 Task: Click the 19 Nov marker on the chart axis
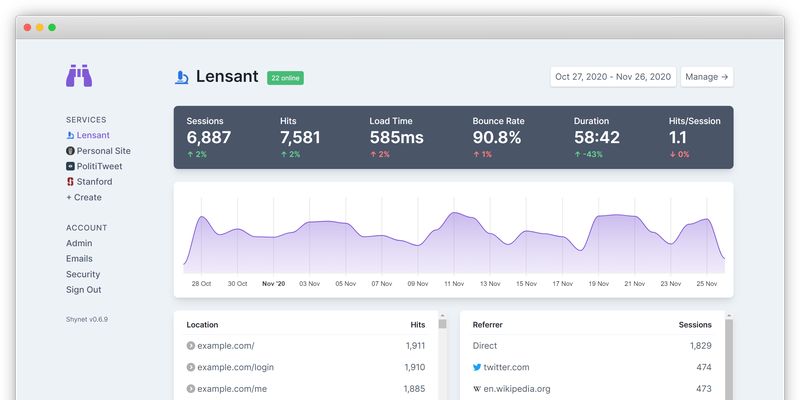click(x=598, y=284)
